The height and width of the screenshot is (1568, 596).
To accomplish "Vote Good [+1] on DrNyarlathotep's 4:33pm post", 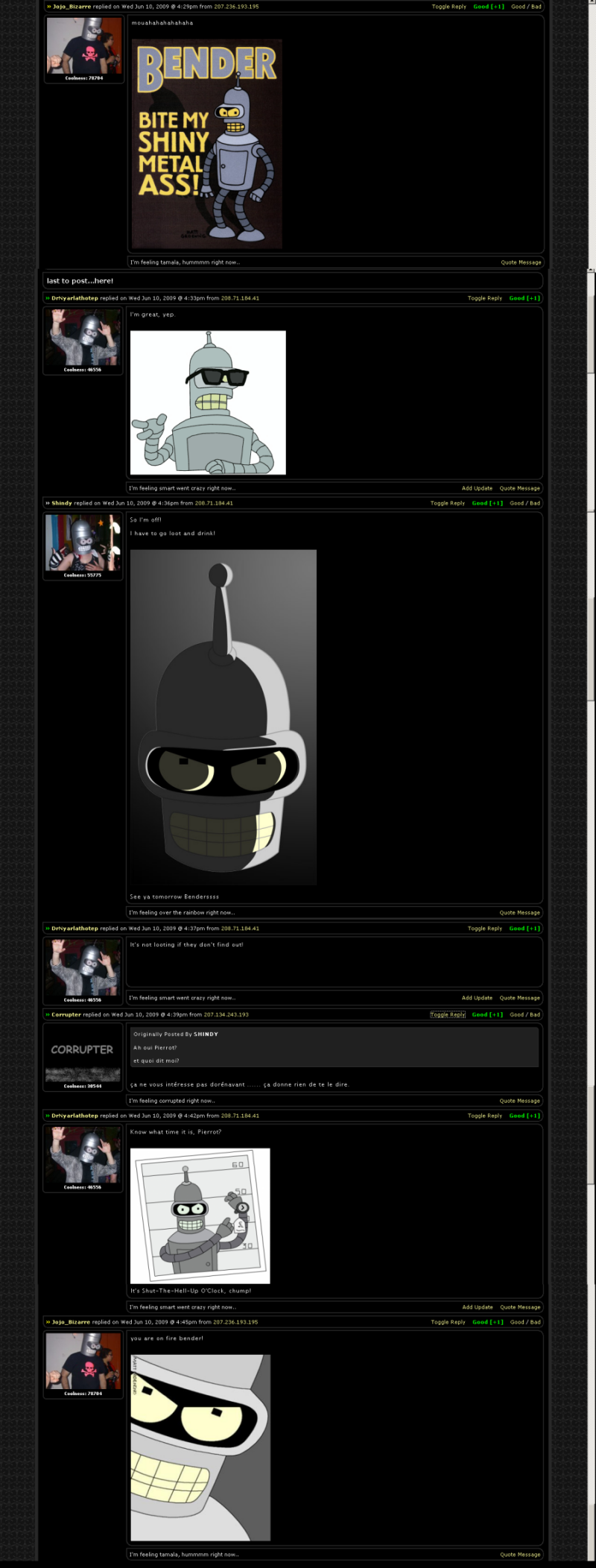I will pyautogui.click(x=524, y=298).
